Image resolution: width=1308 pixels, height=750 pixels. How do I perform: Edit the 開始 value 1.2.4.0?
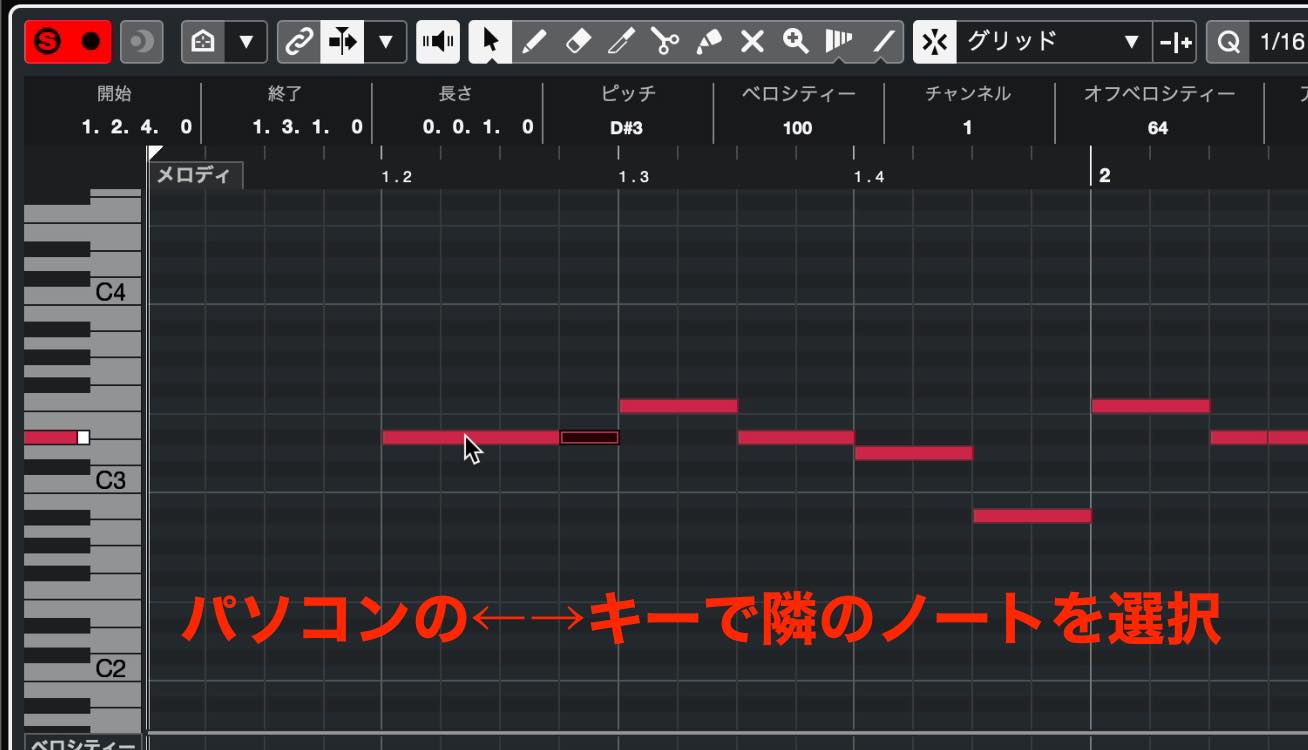pos(138,128)
